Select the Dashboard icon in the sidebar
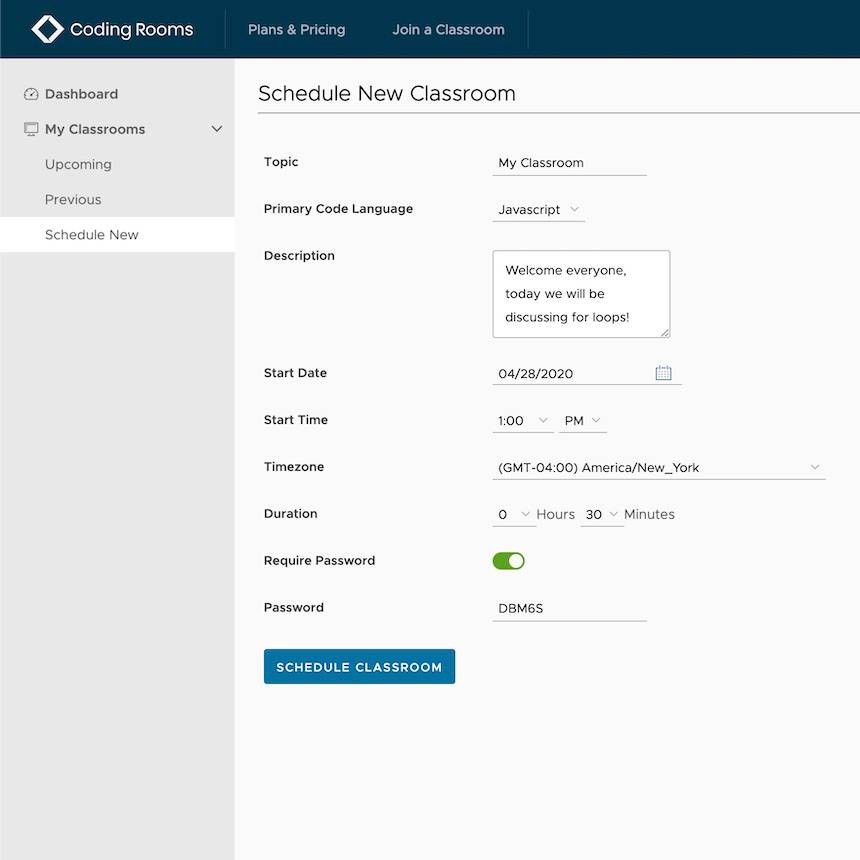Image resolution: width=860 pixels, height=860 pixels. (x=30, y=93)
